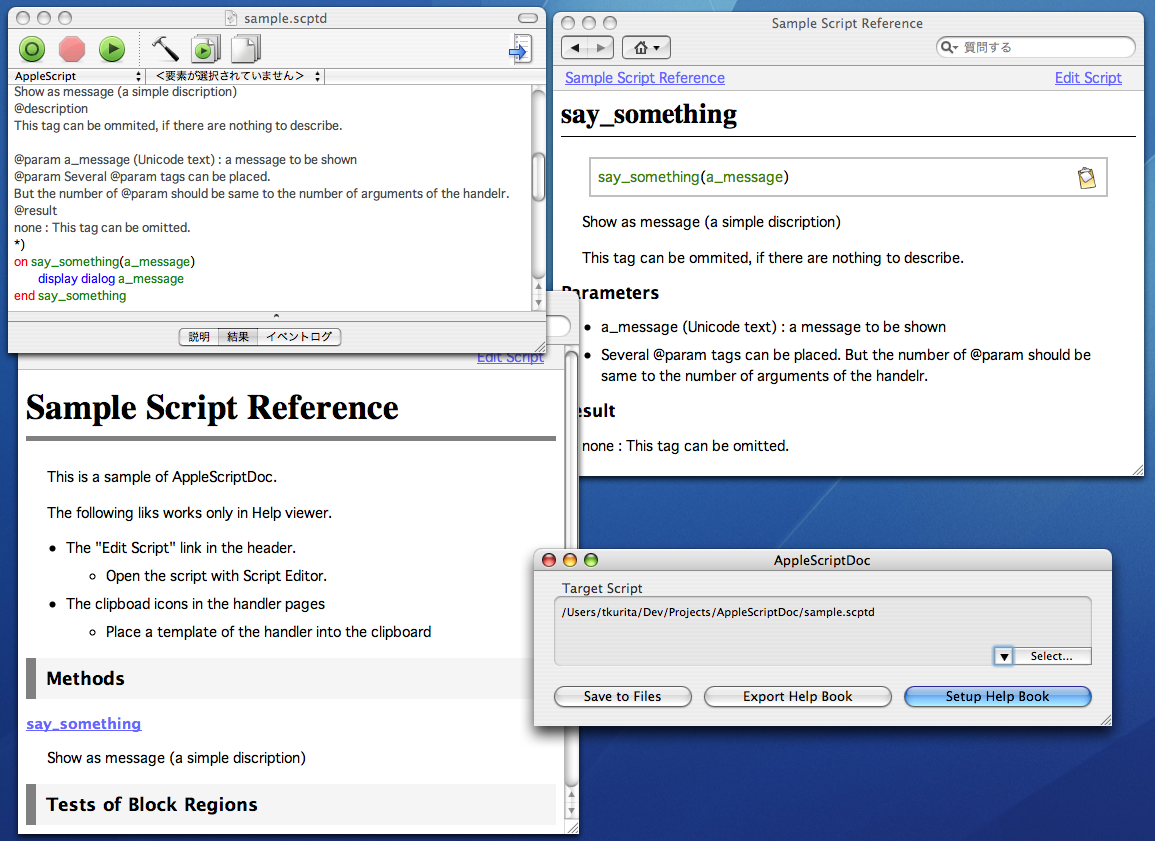Click Save to Files
1155x841 pixels.
(x=622, y=697)
